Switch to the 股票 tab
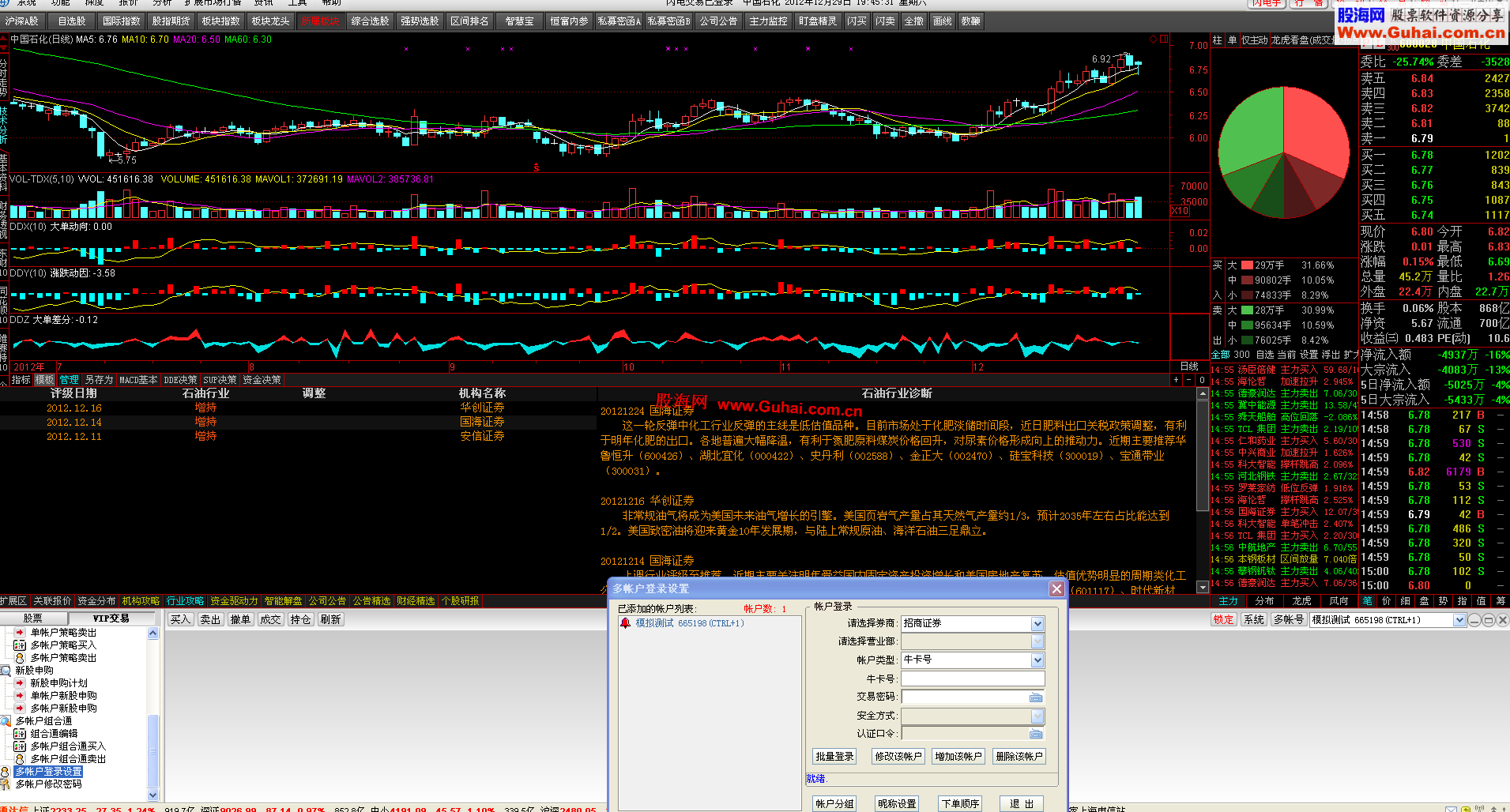 coord(33,618)
